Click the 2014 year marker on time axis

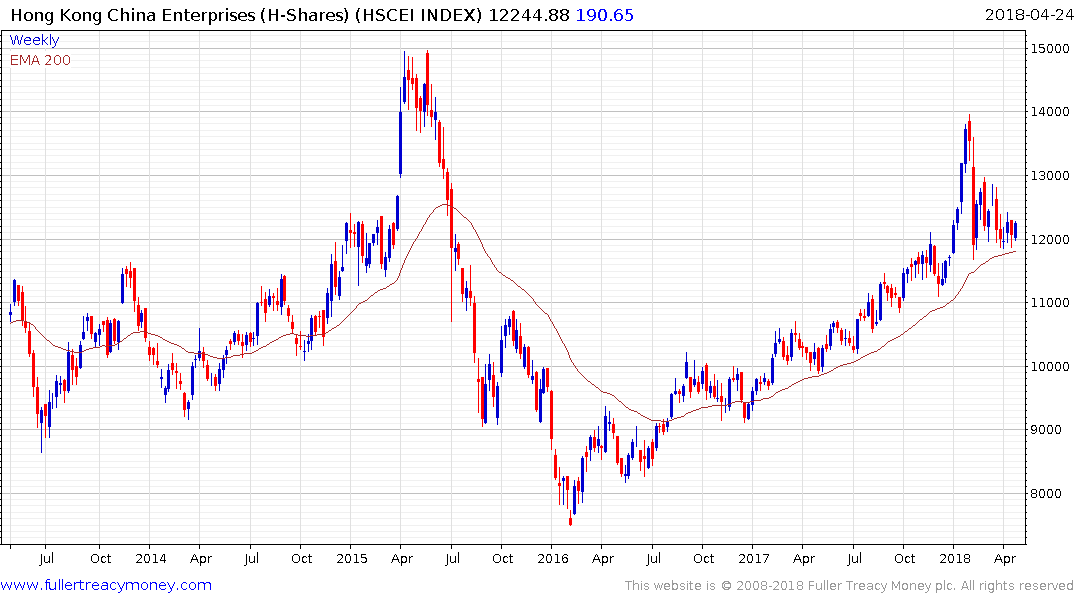(x=150, y=559)
